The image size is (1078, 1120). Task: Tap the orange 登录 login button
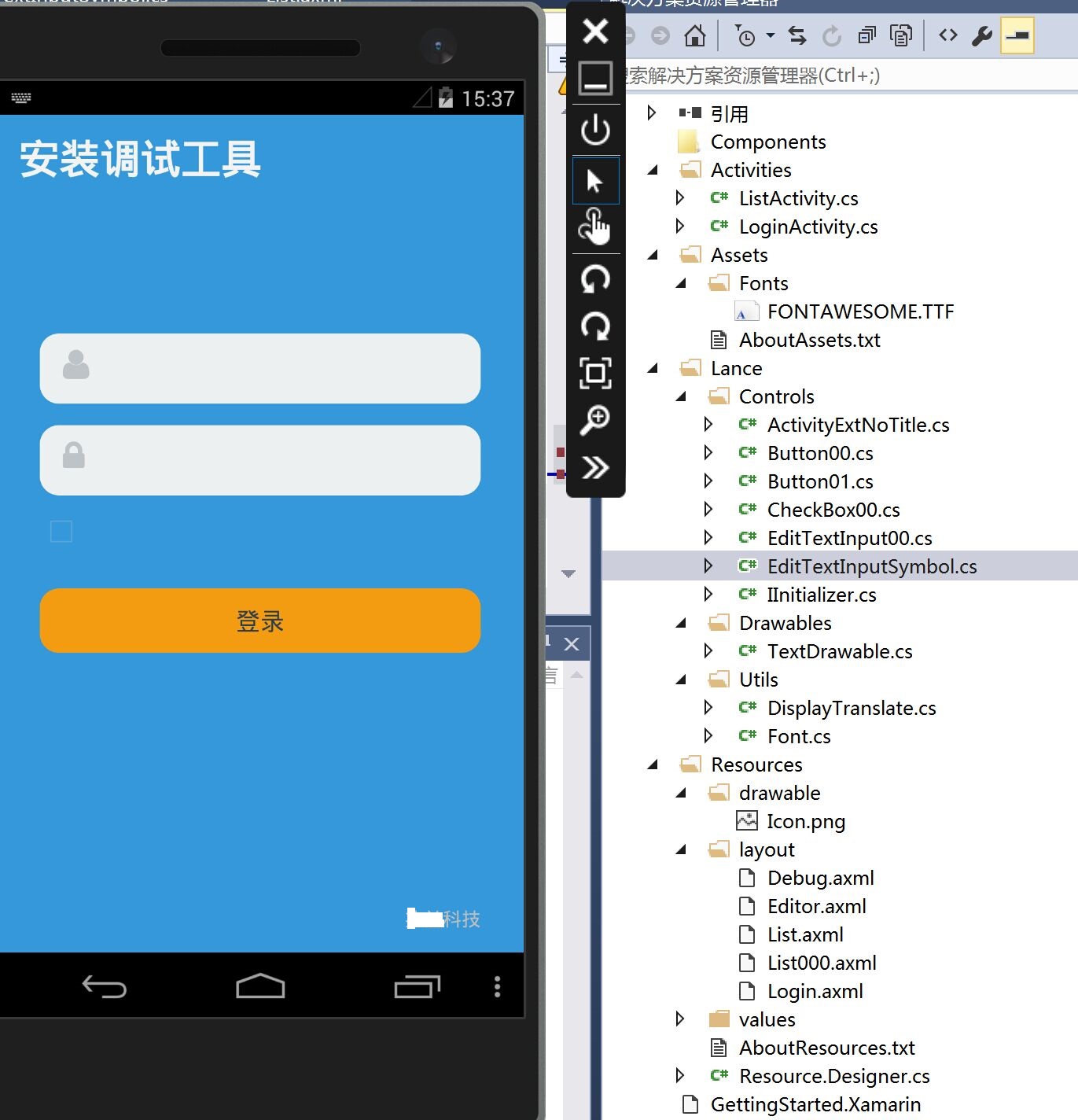click(260, 621)
